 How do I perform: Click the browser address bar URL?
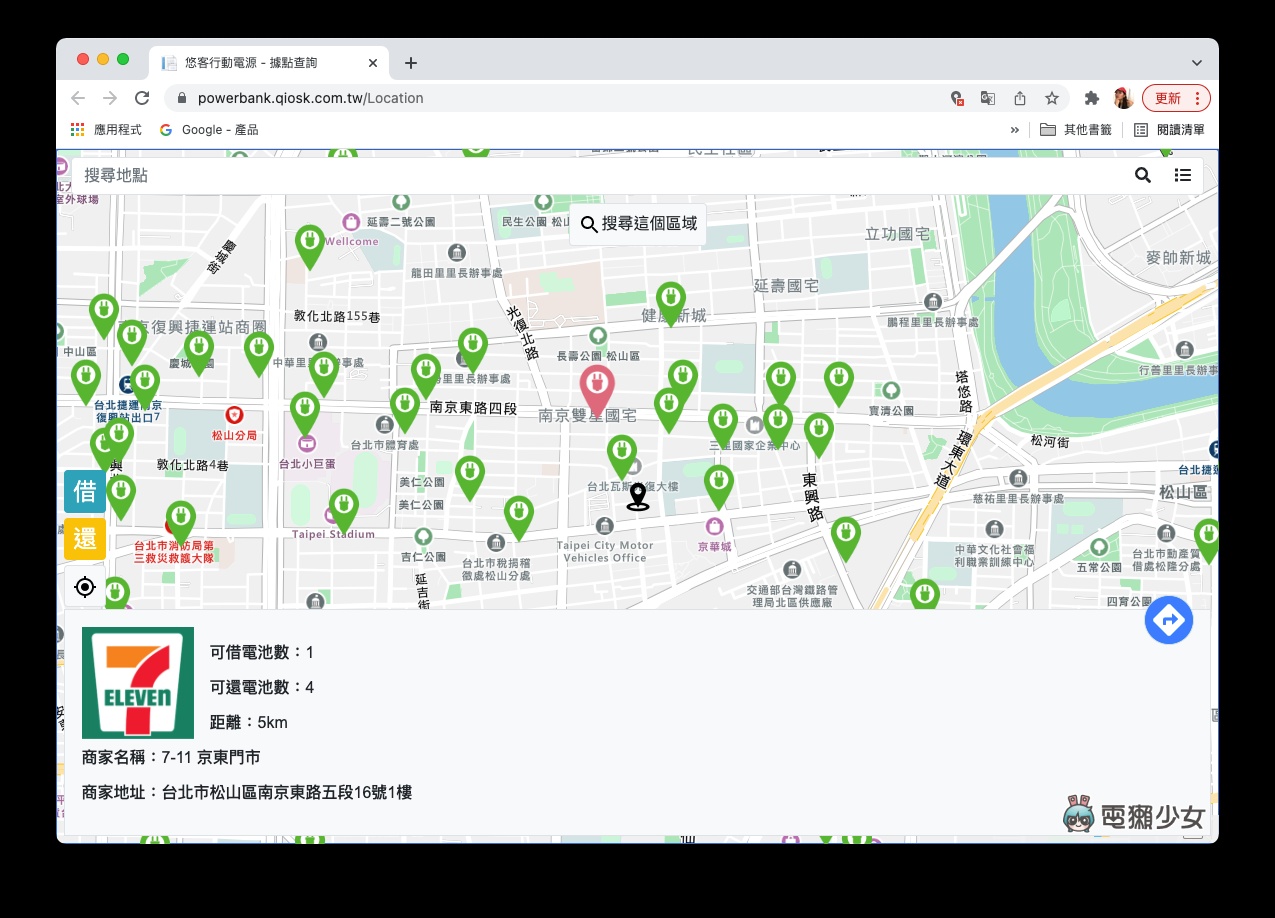[311, 98]
